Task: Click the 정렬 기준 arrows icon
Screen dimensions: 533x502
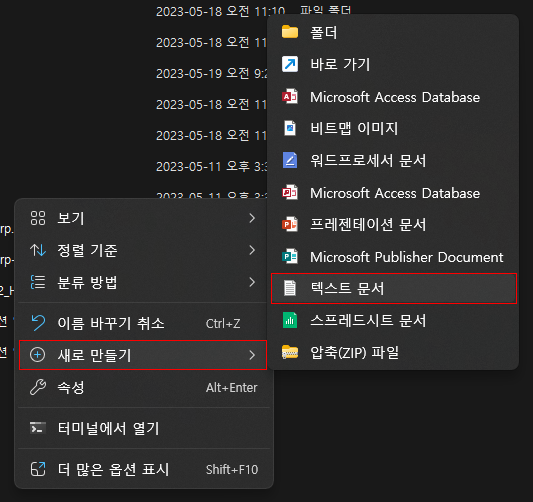Action: [x=38, y=250]
